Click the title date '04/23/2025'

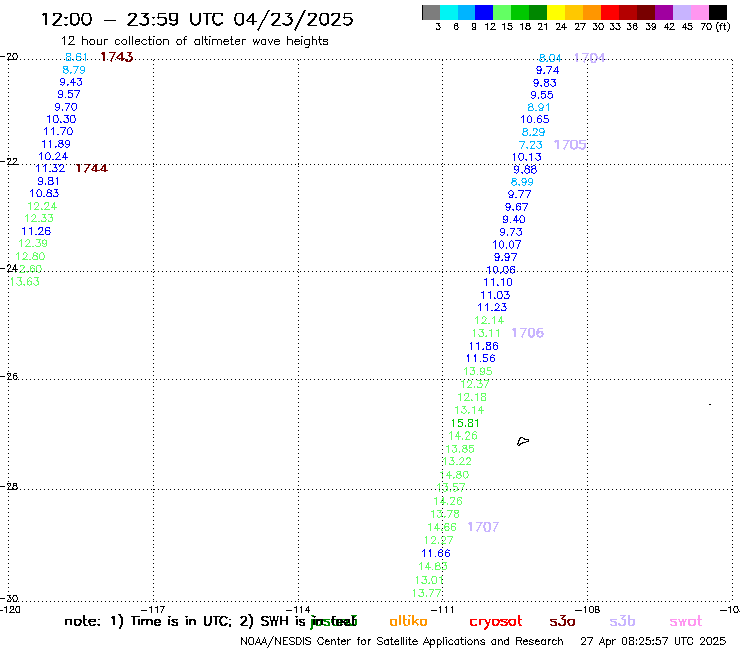point(293,20)
